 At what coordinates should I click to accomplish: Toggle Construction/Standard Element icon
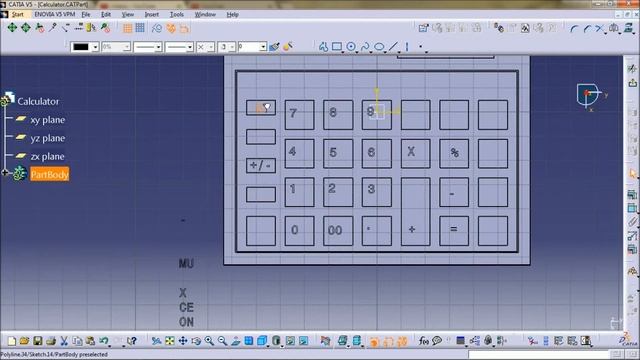(x=157, y=28)
